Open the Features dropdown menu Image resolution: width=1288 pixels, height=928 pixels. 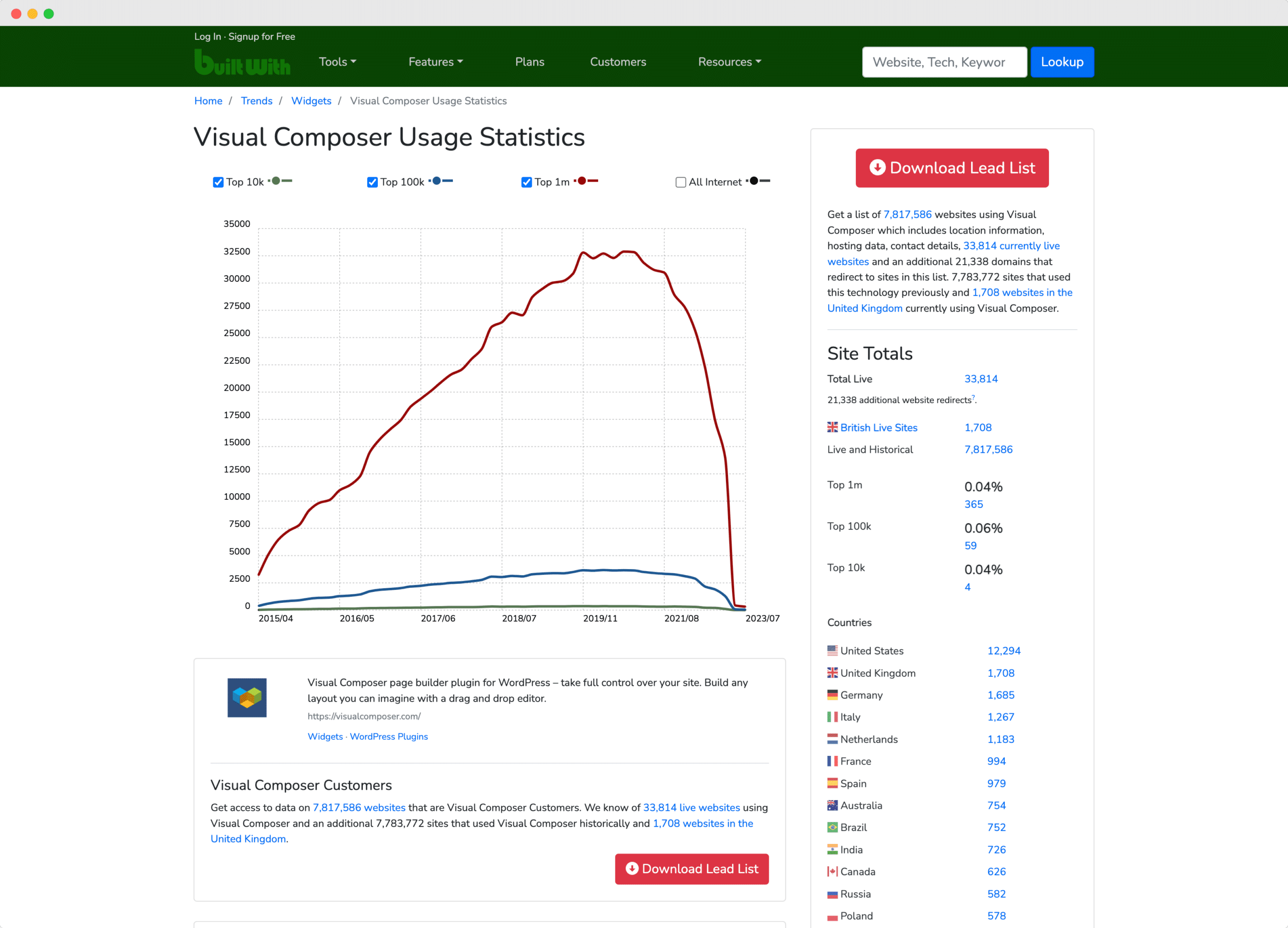point(436,62)
